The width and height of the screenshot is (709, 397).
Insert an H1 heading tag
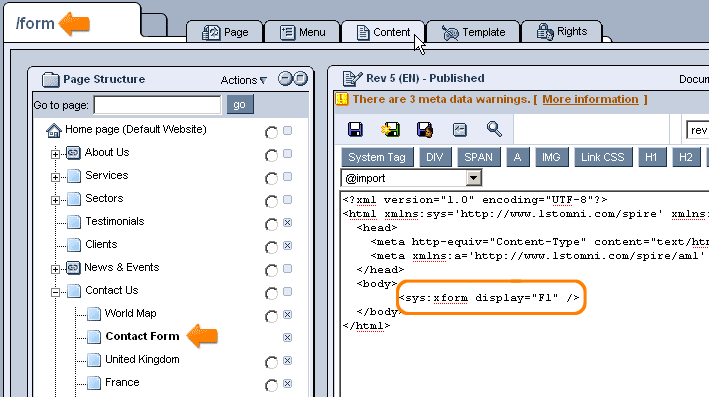(x=652, y=157)
